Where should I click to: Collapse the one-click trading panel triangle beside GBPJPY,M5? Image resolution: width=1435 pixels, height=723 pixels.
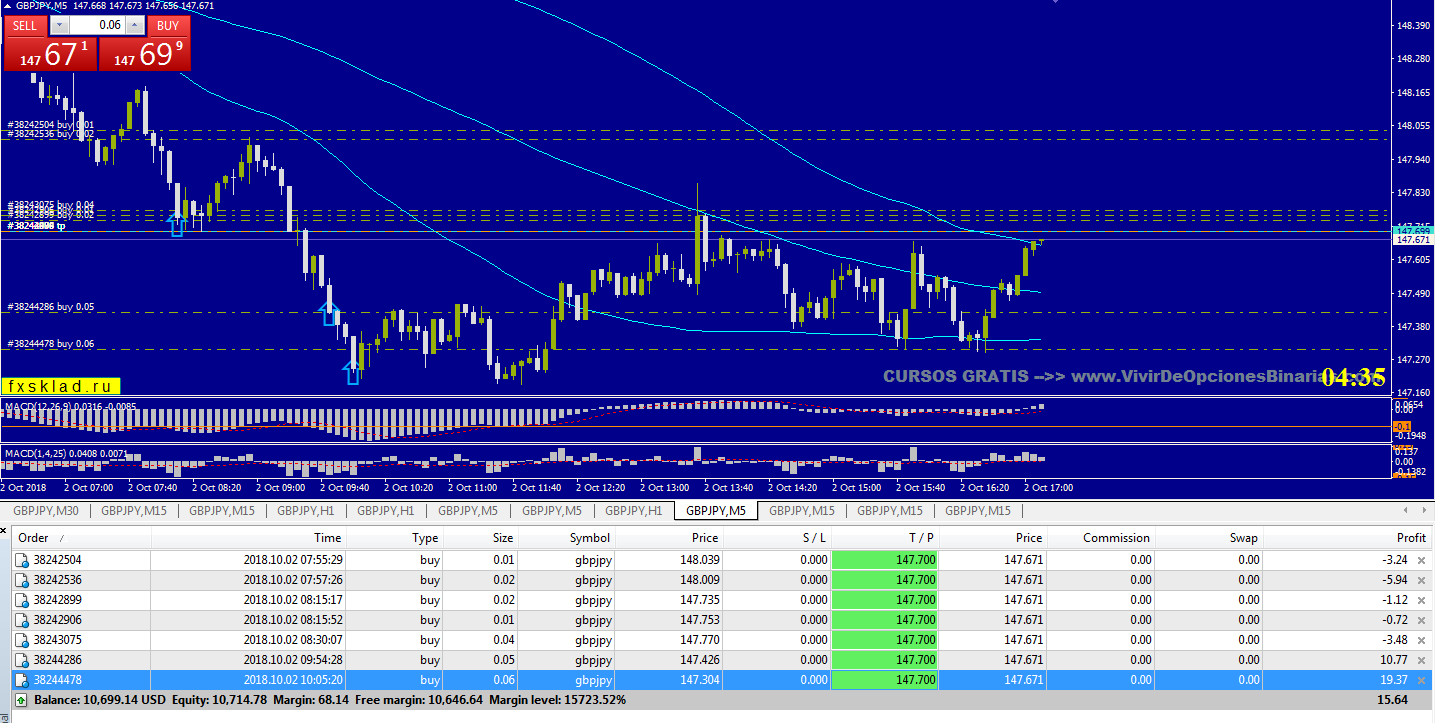(x=8, y=6)
